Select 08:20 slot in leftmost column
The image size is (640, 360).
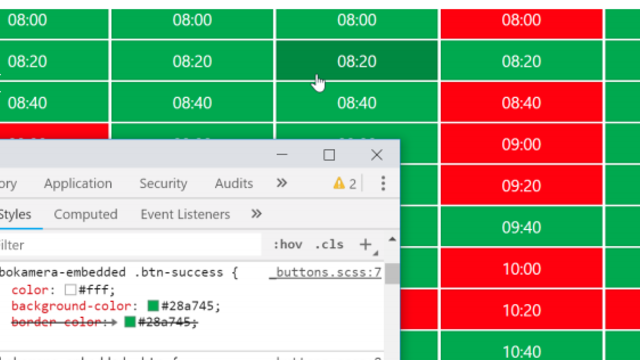(x=54, y=61)
